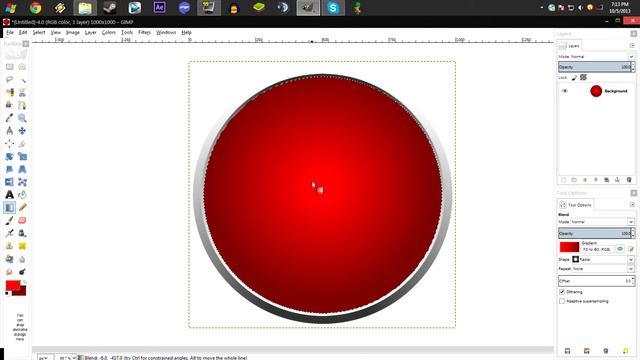This screenshot has width=640, height=360.
Task: Select the Airbrush tool
Action: (9, 233)
